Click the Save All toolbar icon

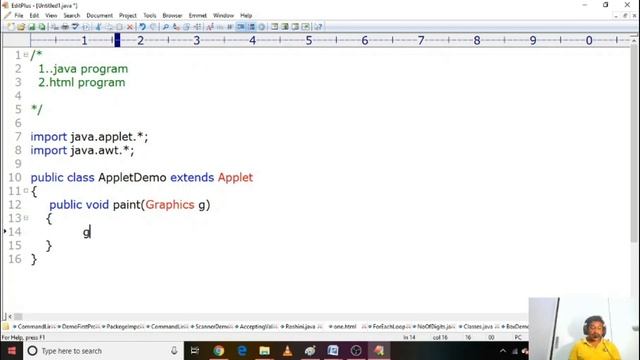pyautogui.click(x=42, y=27)
